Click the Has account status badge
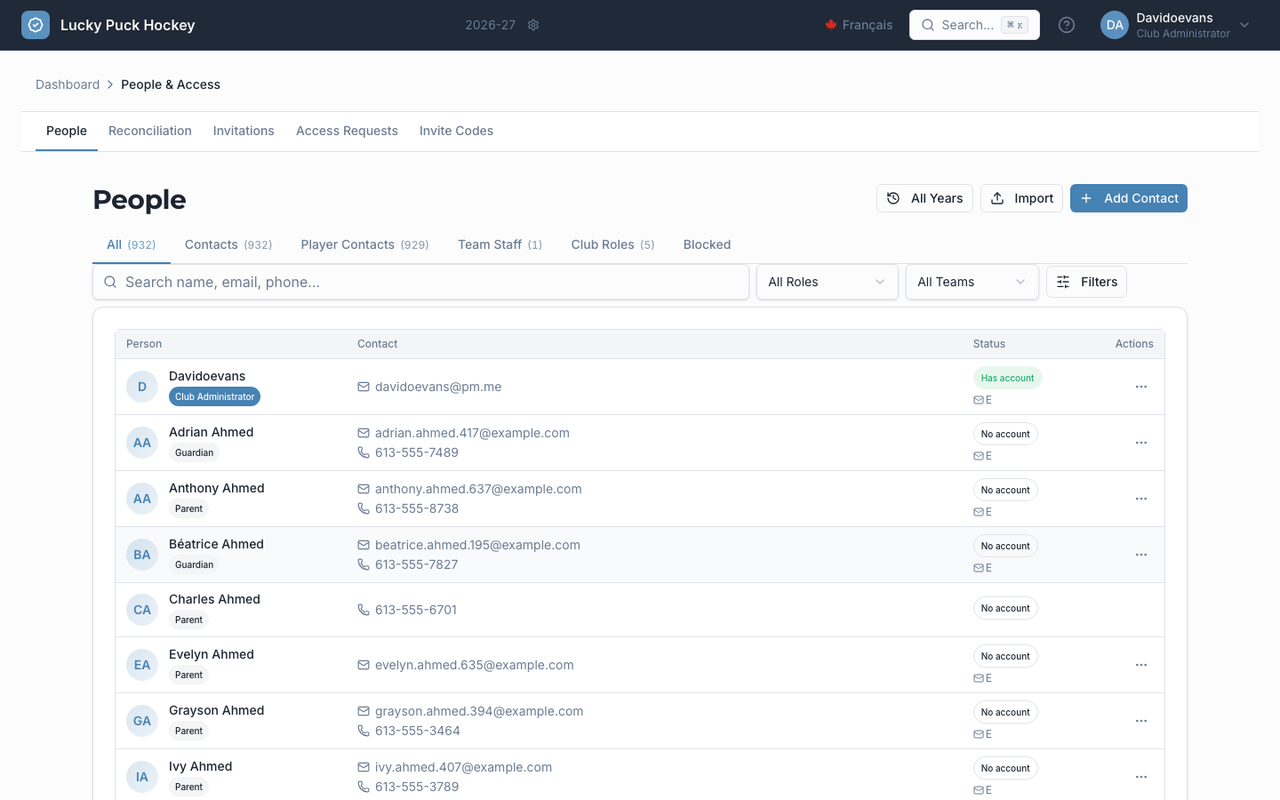 point(1007,378)
